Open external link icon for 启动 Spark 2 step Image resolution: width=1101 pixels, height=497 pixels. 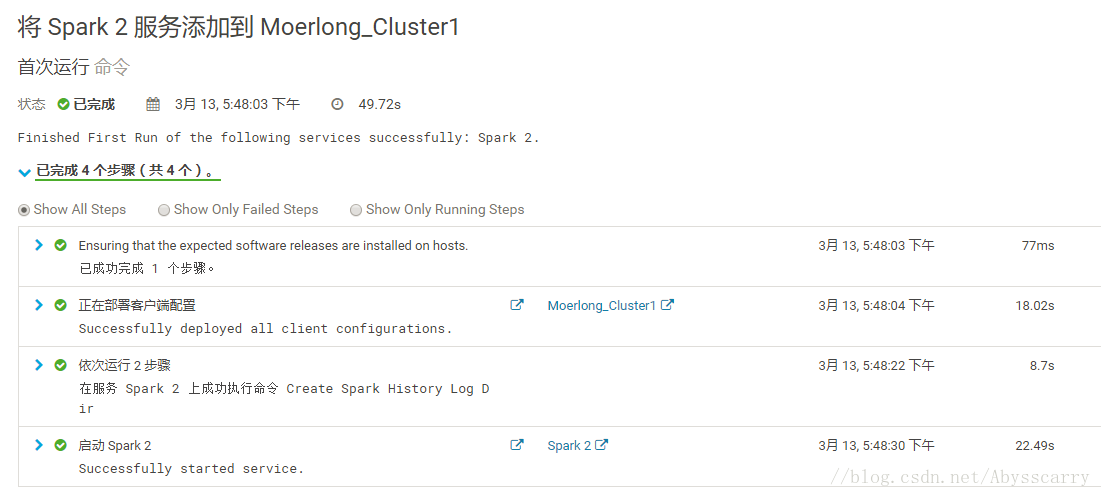(517, 445)
